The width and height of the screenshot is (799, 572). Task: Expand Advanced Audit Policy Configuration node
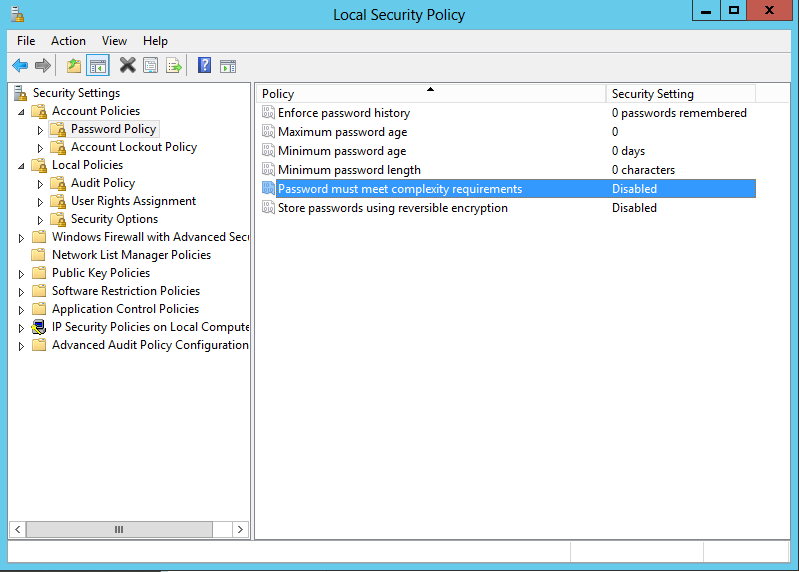pos(22,346)
